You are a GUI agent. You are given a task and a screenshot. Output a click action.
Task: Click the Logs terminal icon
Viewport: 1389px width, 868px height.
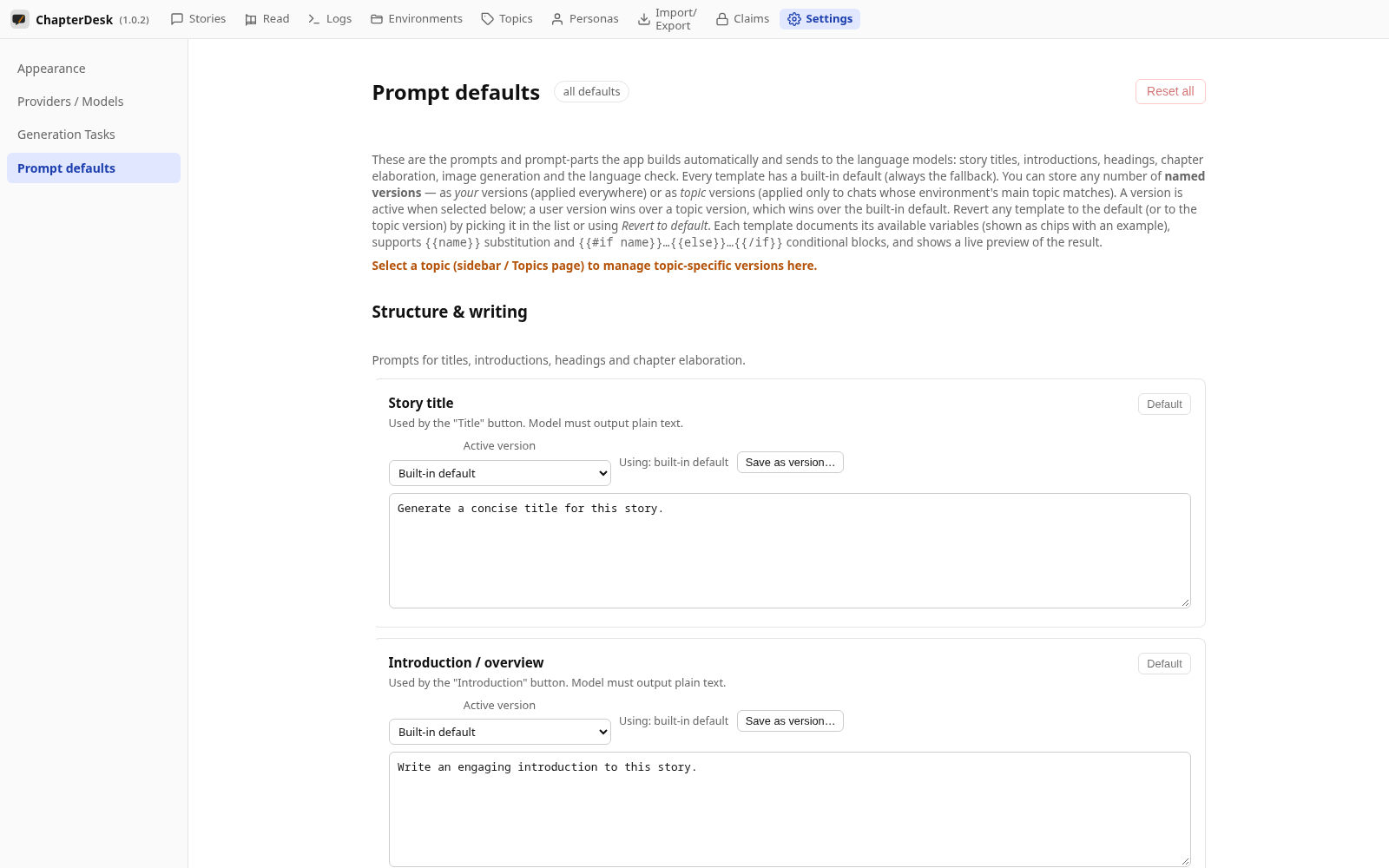314,19
